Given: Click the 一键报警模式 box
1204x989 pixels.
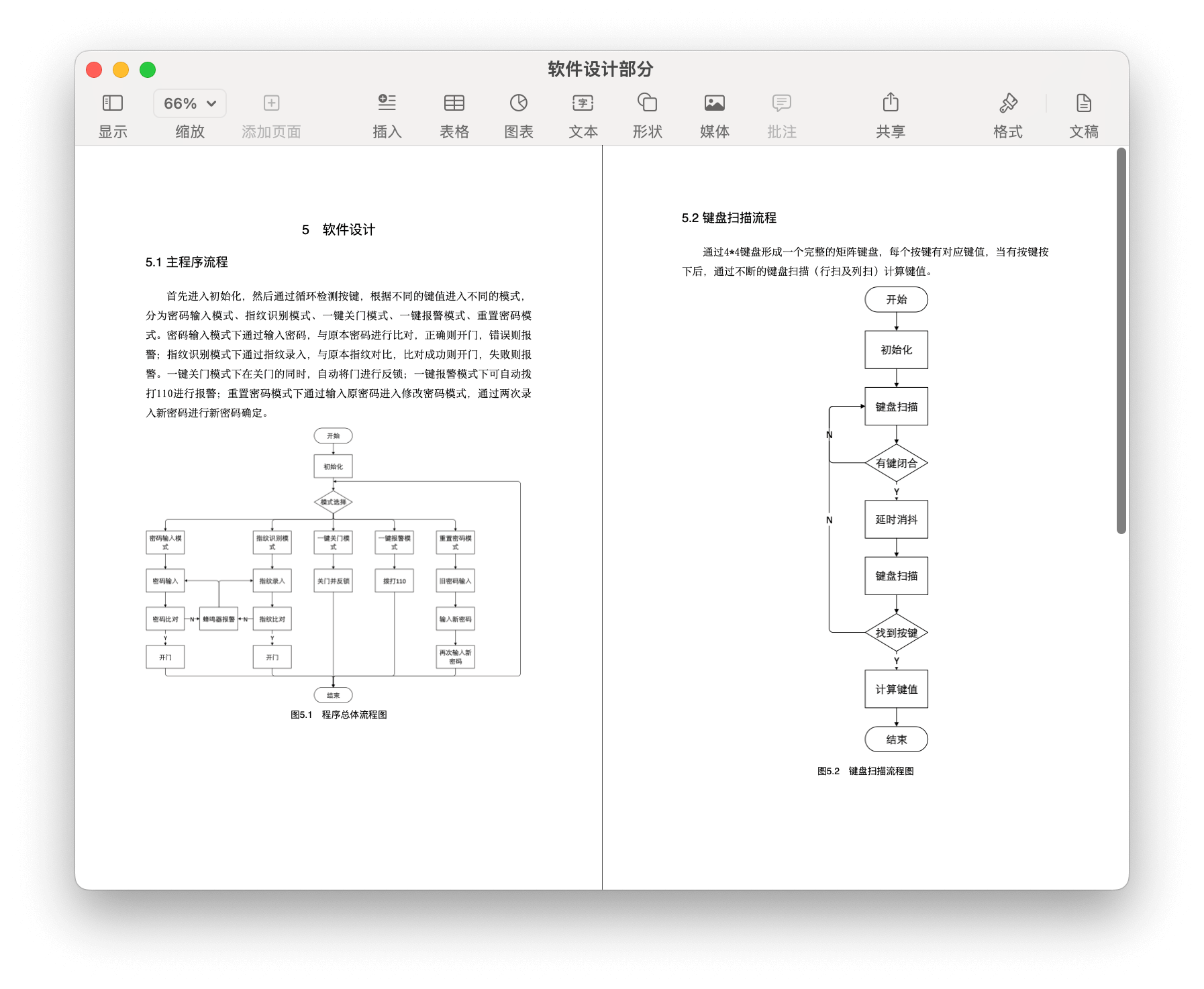Looking at the screenshot, I should coord(394,542).
